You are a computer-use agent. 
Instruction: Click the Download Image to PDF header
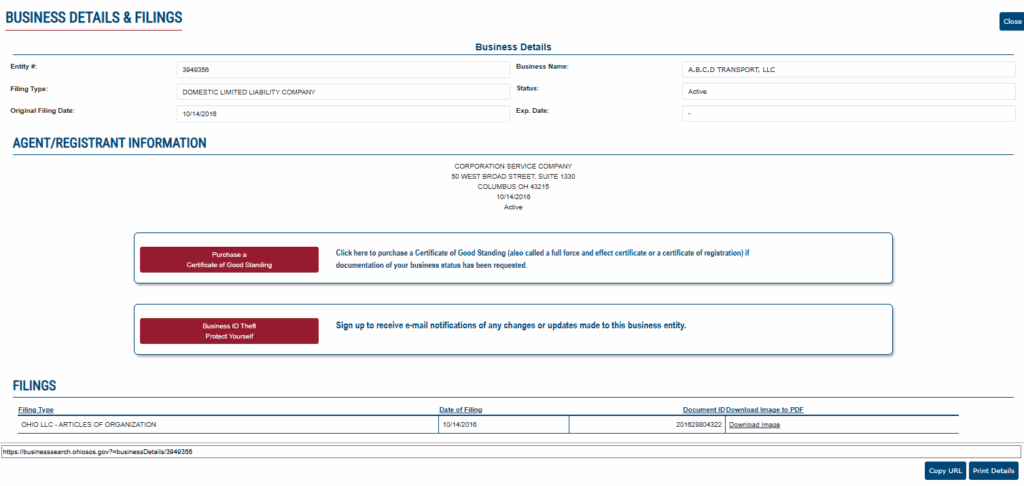pos(764,410)
